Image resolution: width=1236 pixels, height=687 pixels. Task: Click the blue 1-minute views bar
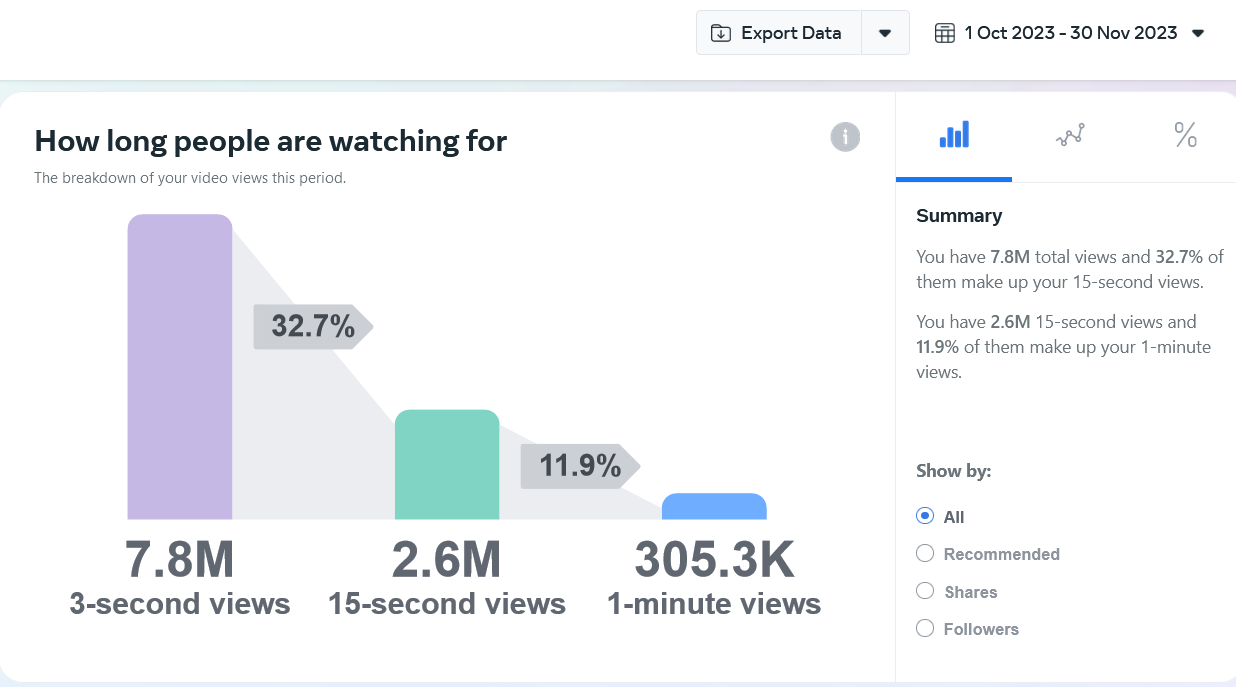714,507
